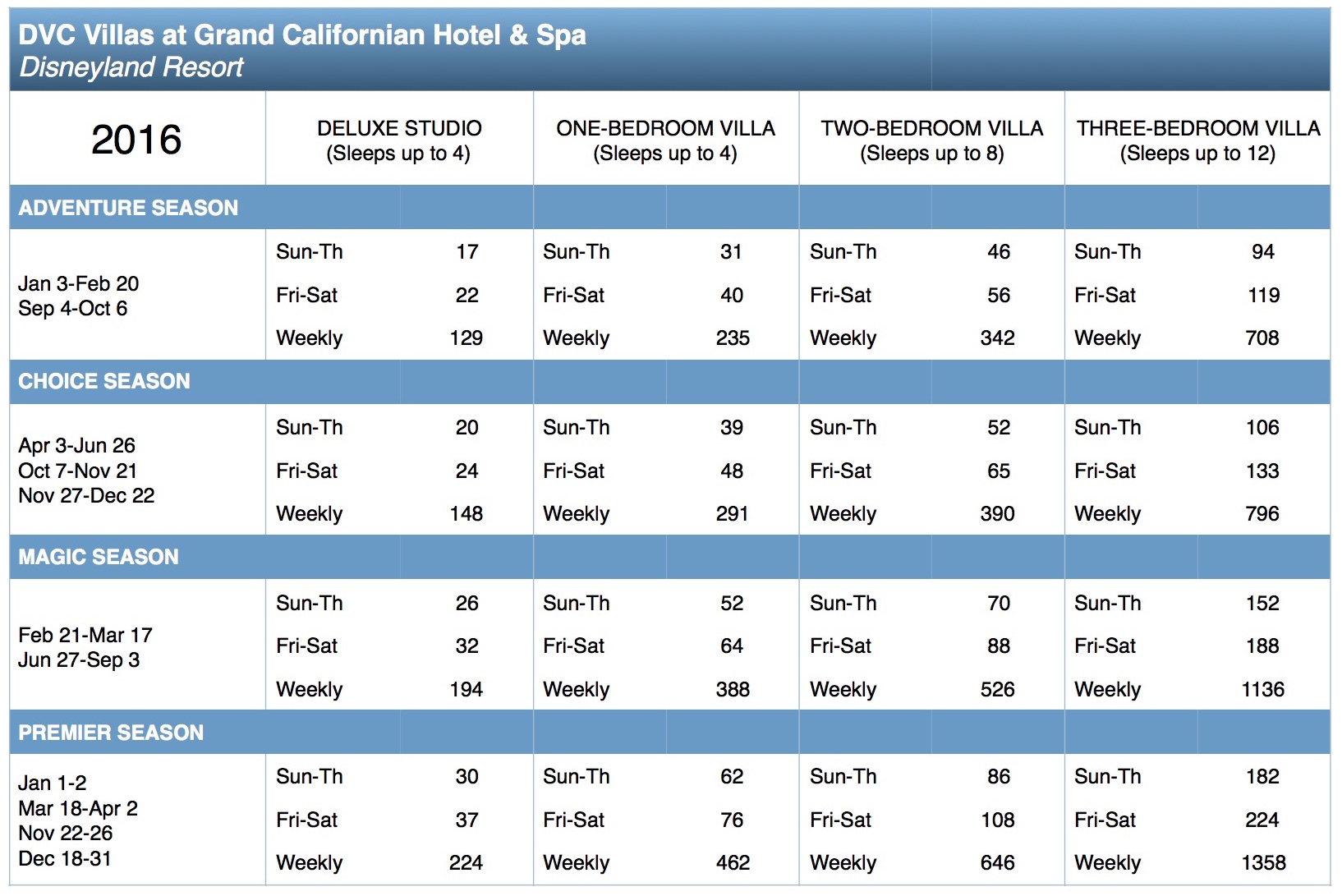Click the Oct 7-Nov 21 date range
Image resolution: width=1342 pixels, height=896 pixels.
point(77,471)
